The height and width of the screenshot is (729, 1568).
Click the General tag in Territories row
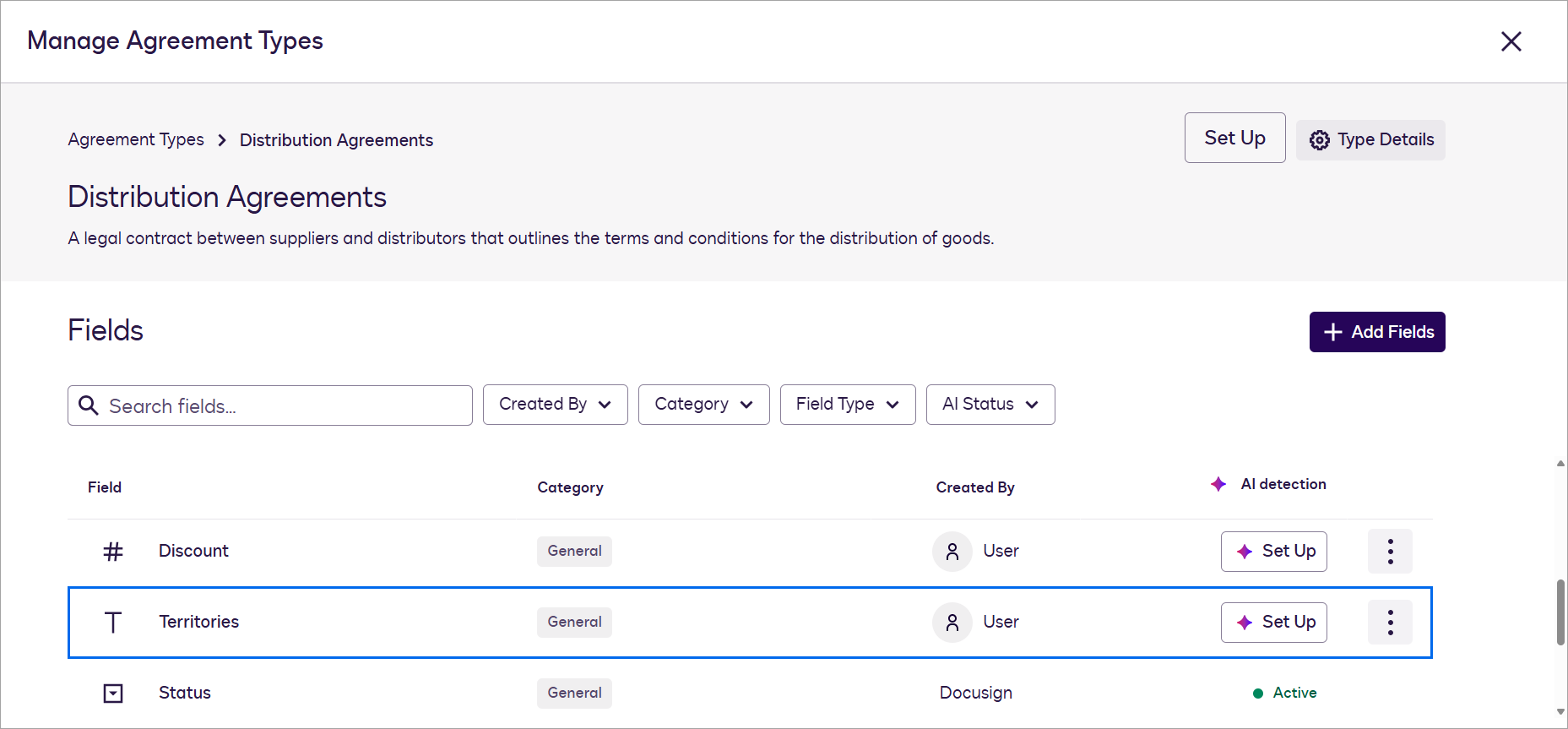(x=574, y=623)
